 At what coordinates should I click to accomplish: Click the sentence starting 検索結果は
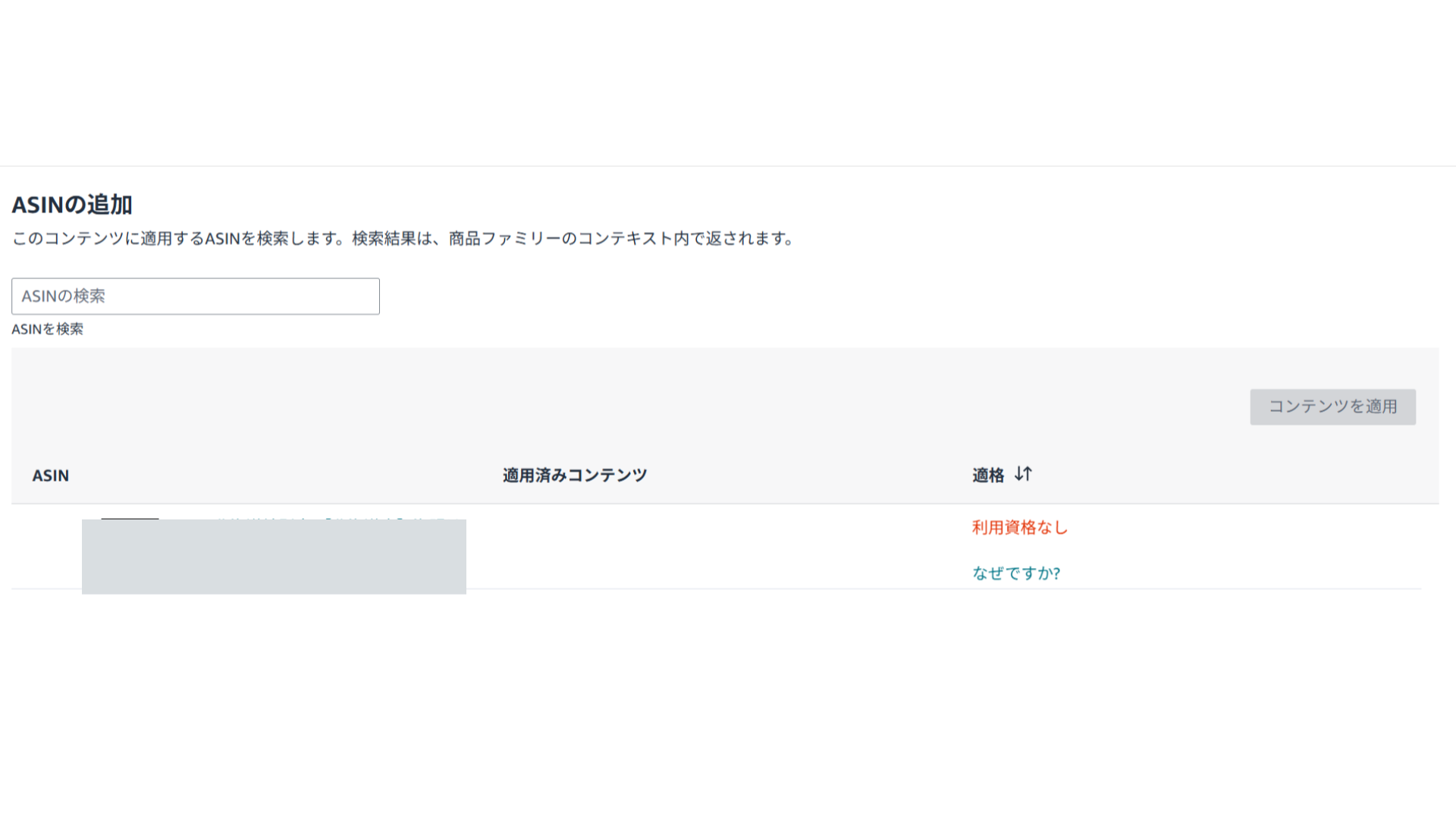point(573,239)
